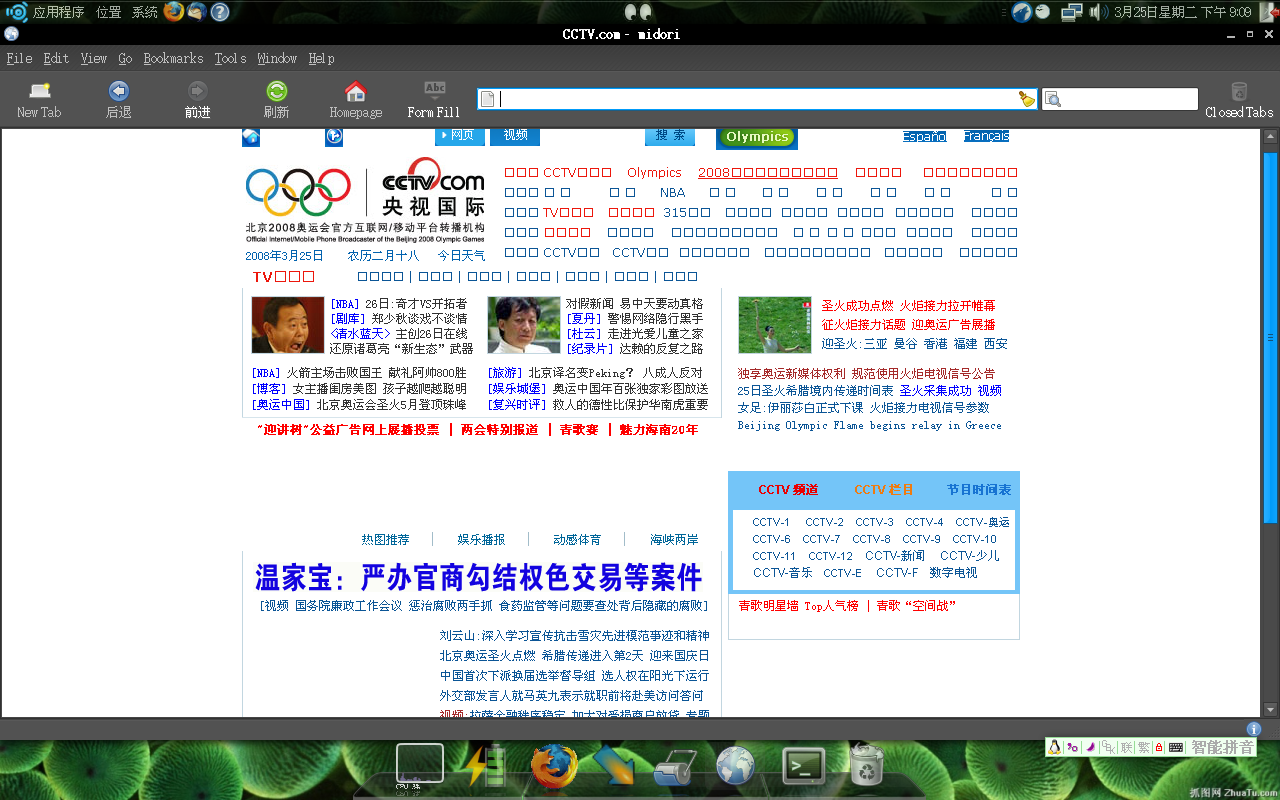Screen dimensions: 1280x800
Task: Click the 搜索 search button
Action: pos(670,135)
